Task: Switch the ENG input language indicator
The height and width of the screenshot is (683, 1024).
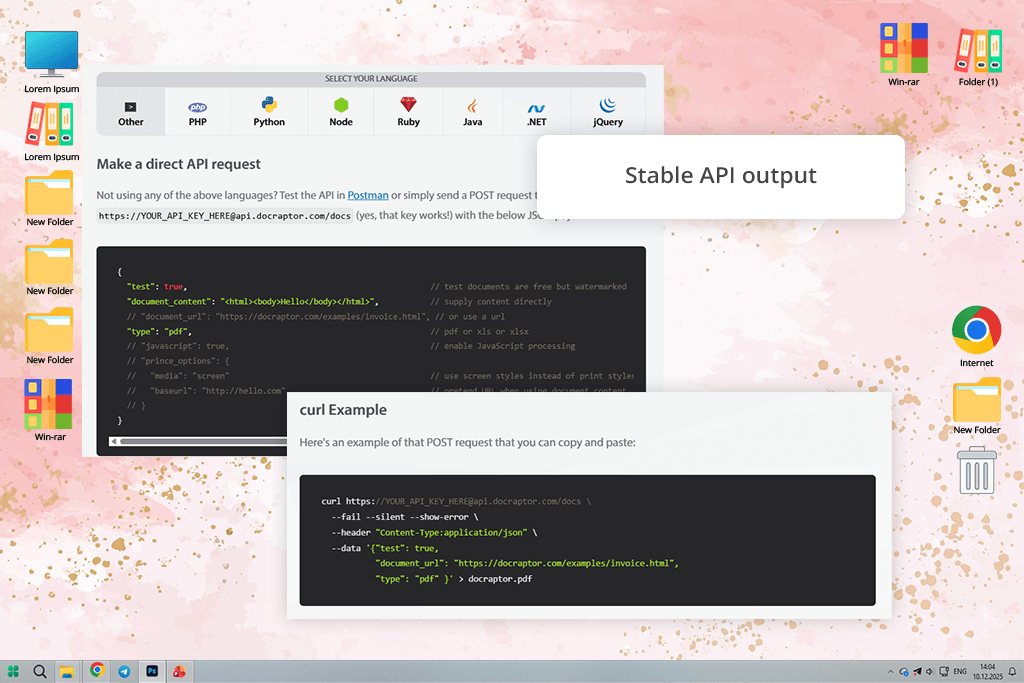Action: coord(960,671)
